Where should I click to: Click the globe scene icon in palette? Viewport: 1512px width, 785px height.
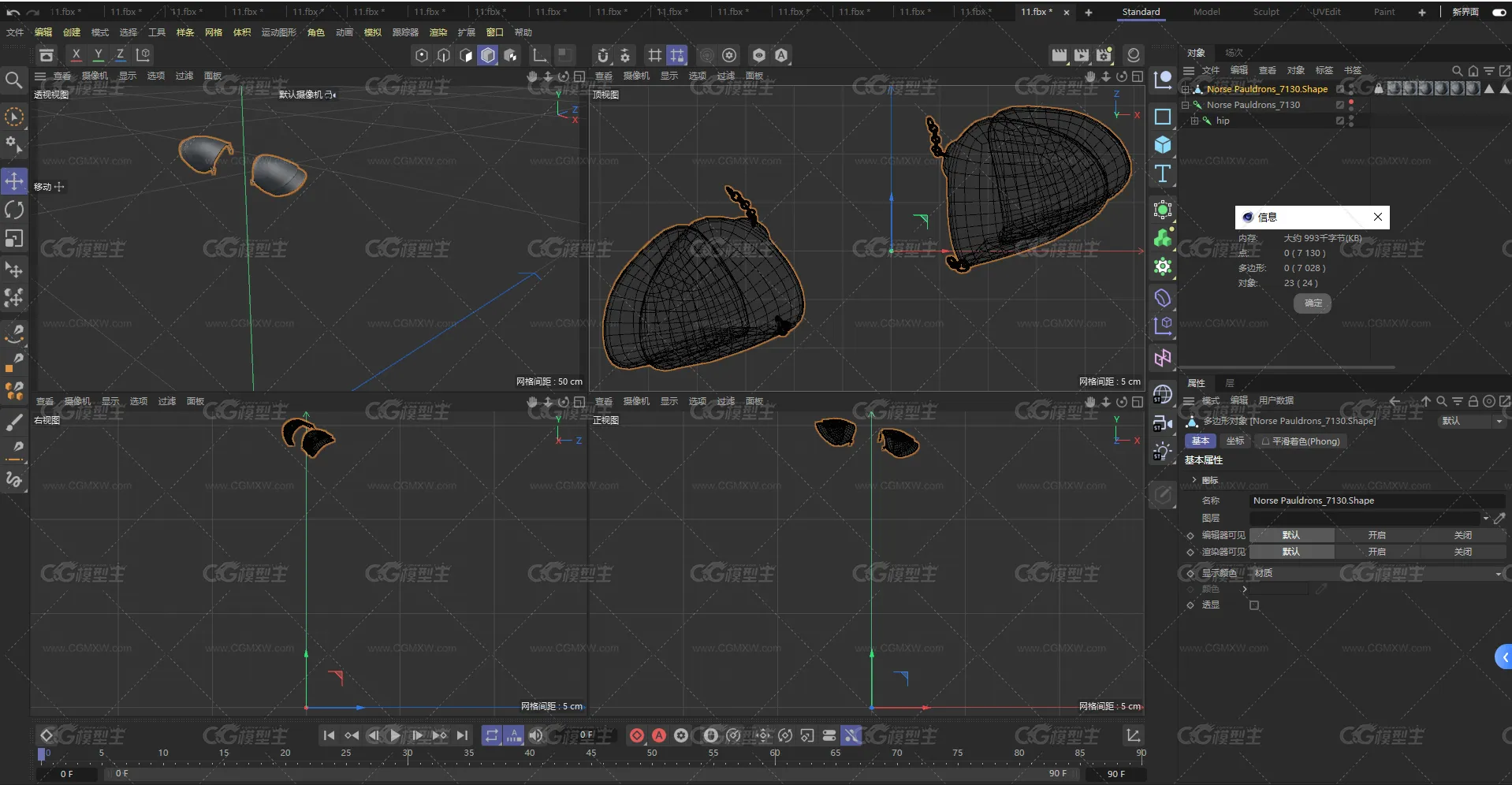[x=1163, y=395]
